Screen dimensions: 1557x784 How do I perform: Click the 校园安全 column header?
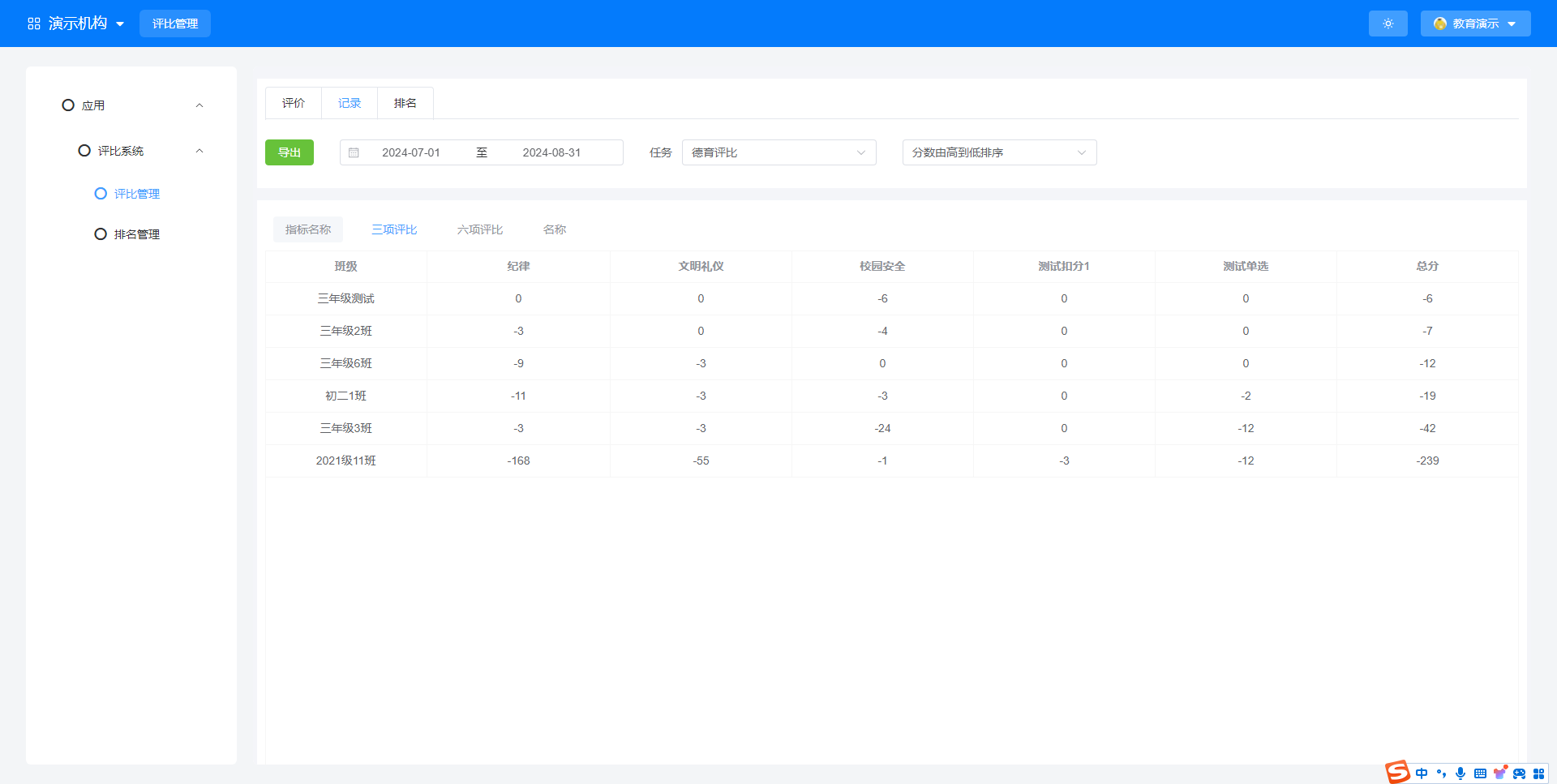click(x=882, y=266)
